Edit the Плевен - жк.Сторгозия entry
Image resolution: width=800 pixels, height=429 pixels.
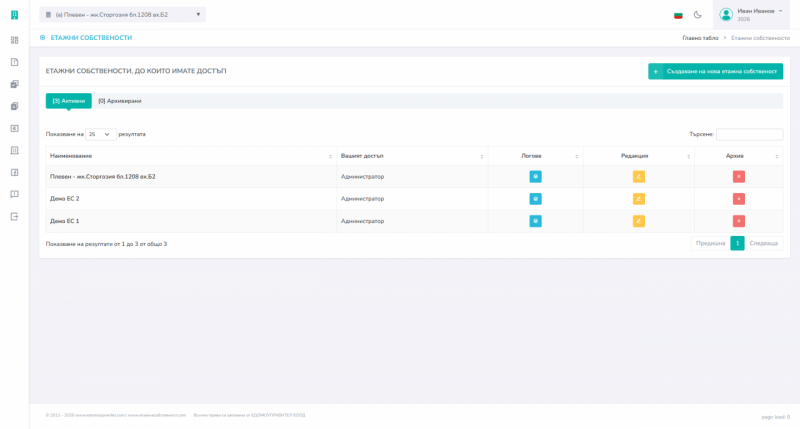pyautogui.click(x=639, y=176)
